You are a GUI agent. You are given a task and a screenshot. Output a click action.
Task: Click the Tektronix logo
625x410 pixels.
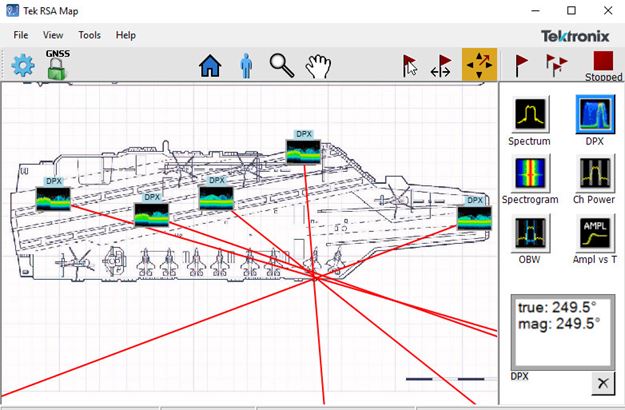click(x=575, y=36)
